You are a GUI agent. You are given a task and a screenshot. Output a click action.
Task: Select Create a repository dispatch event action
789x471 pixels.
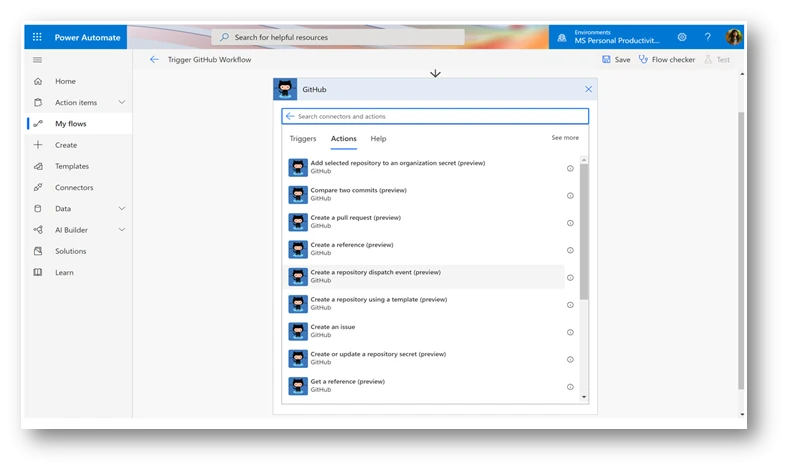376,277
